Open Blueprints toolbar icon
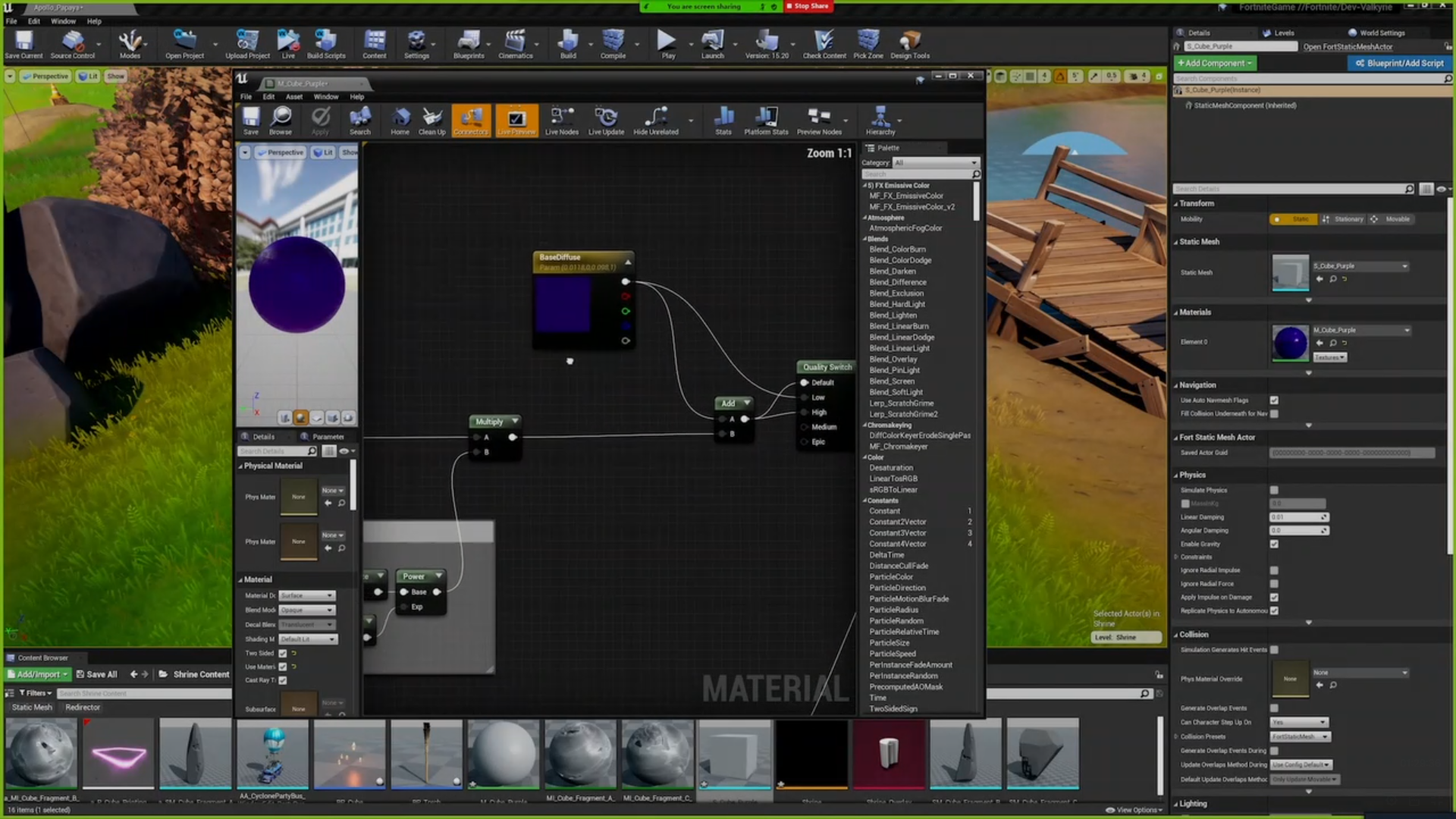The image size is (1456, 819). 469,45
